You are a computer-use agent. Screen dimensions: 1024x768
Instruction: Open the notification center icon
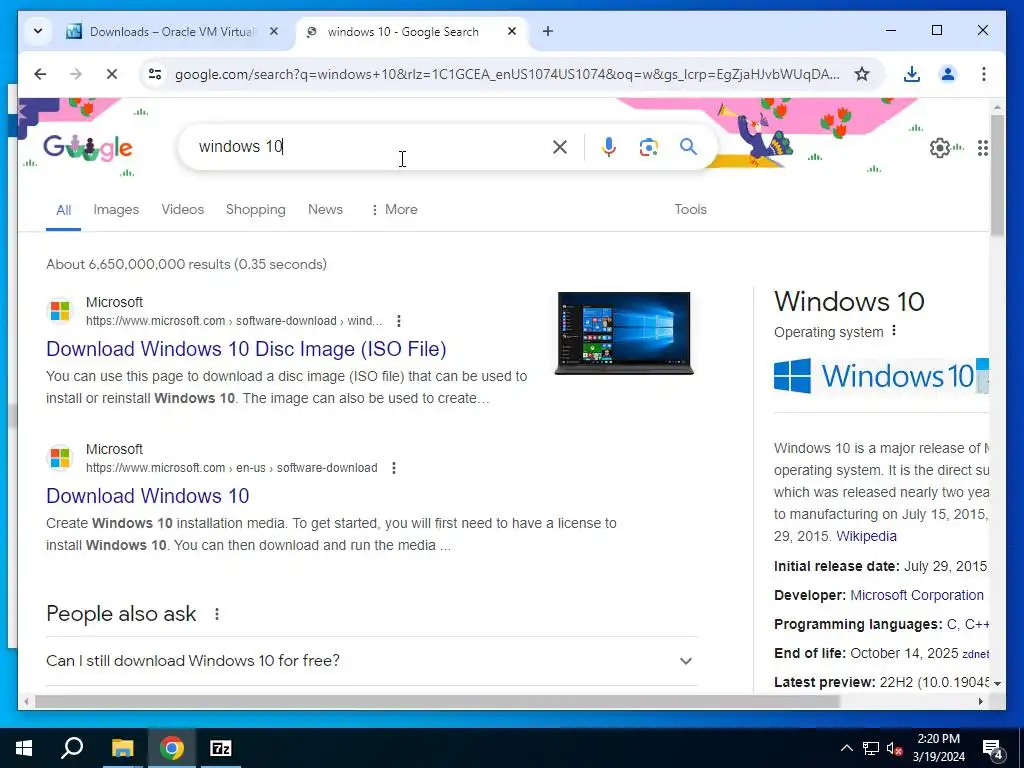click(992, 749)
